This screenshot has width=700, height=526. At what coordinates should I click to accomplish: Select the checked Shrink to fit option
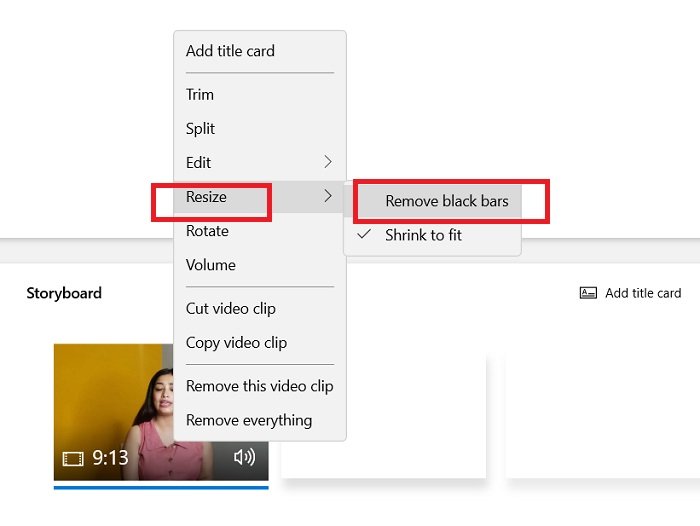432,235
